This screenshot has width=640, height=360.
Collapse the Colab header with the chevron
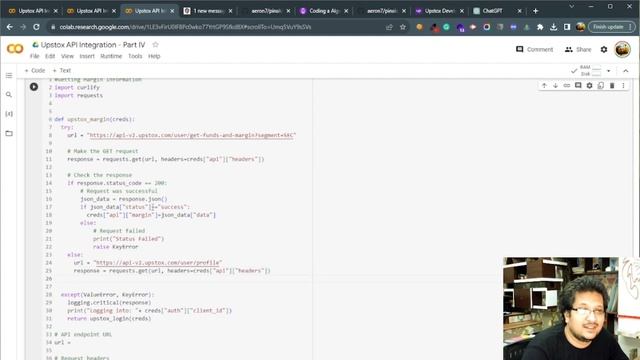point(626,71)
